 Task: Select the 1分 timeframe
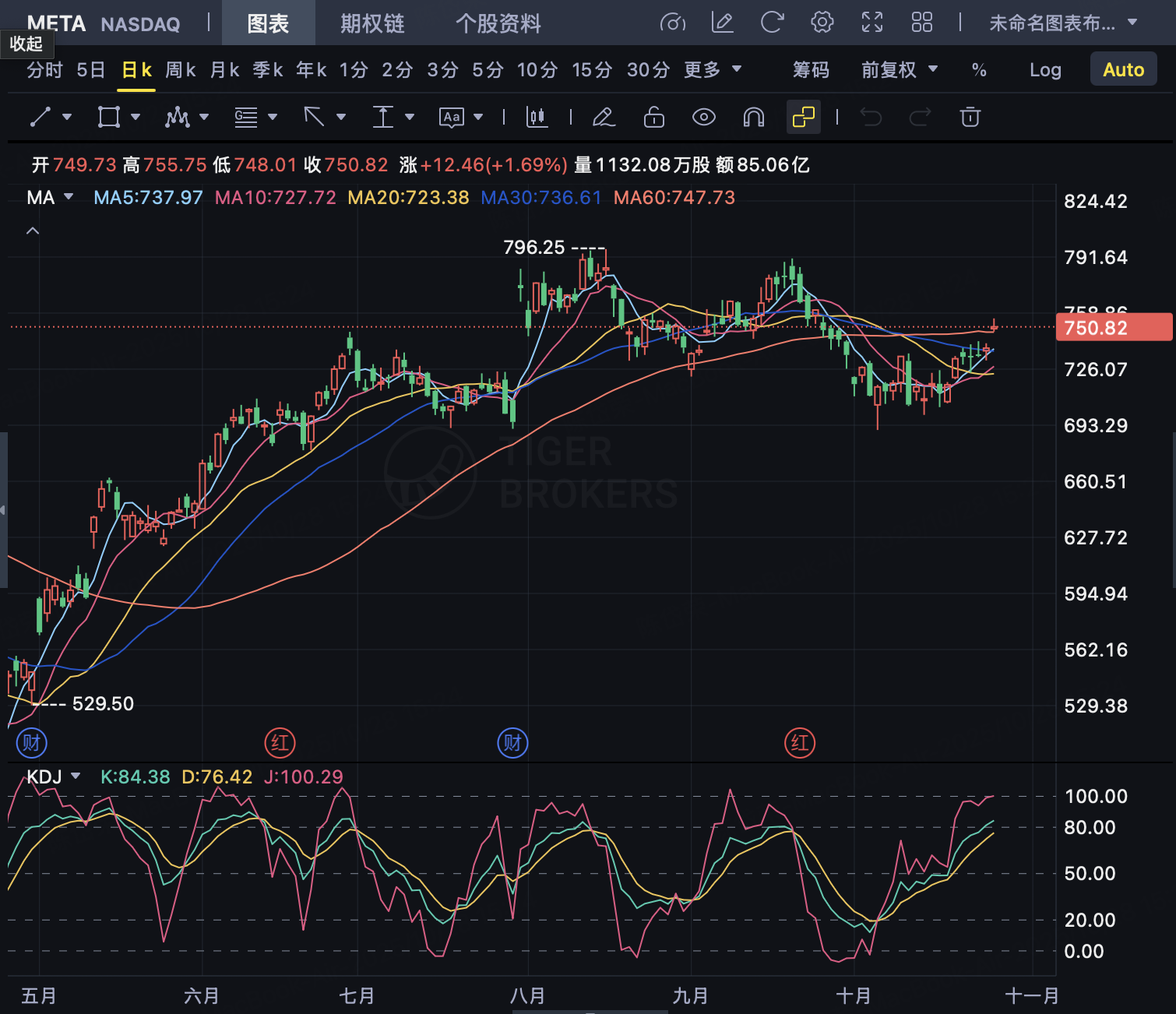354,70
